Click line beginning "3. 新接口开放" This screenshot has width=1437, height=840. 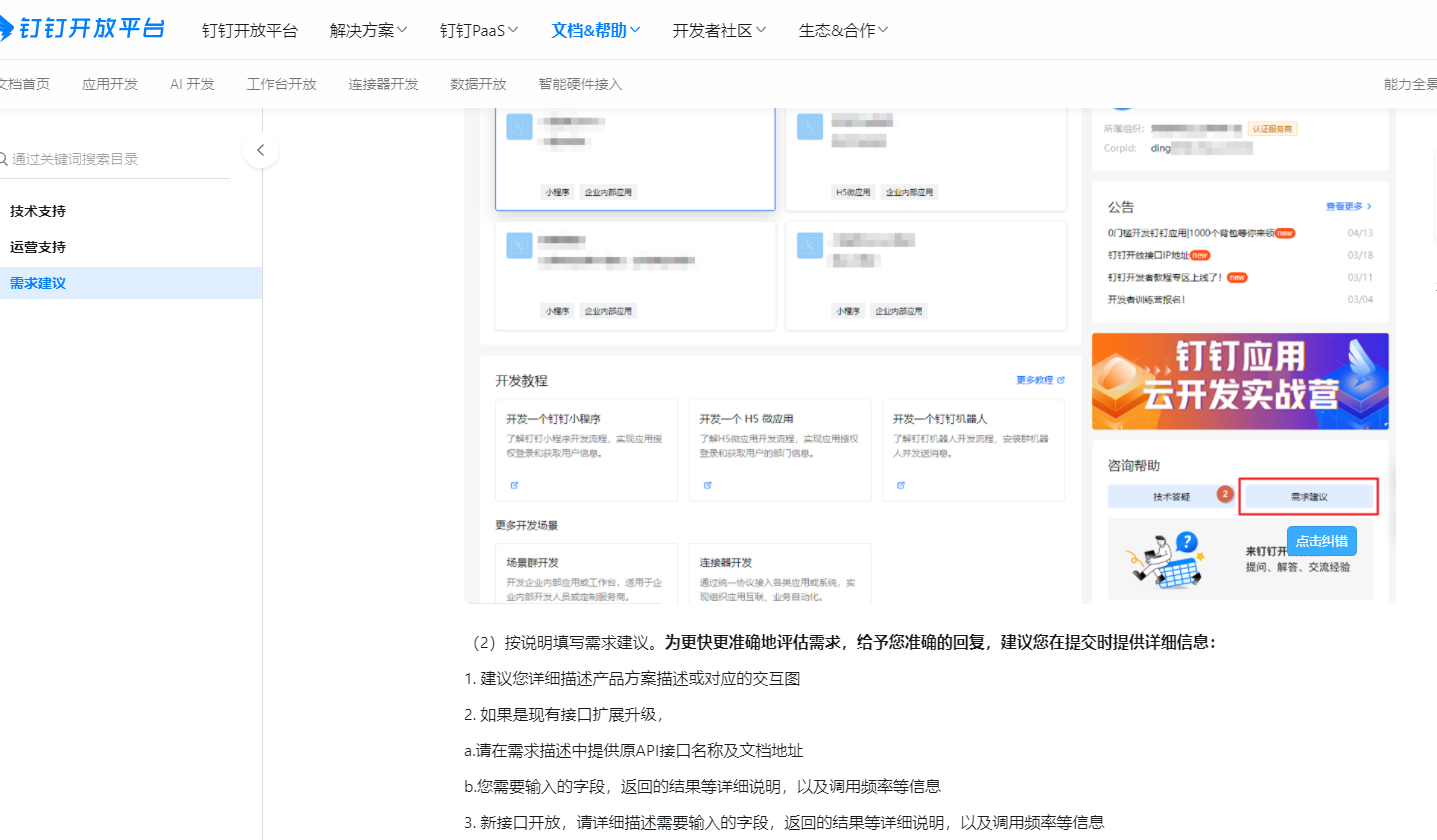point(784,823)
